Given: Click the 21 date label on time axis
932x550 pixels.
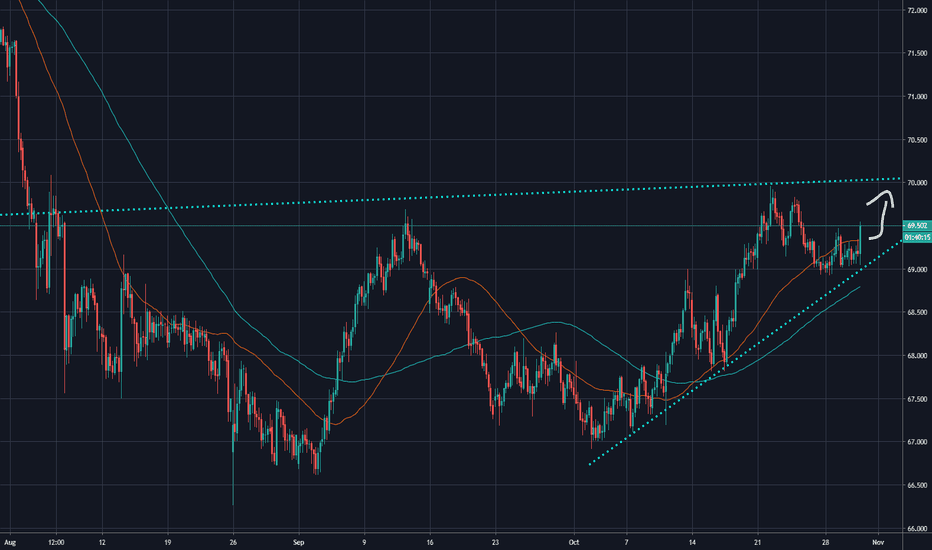Looking at the screenshot, I should (756, 542).
